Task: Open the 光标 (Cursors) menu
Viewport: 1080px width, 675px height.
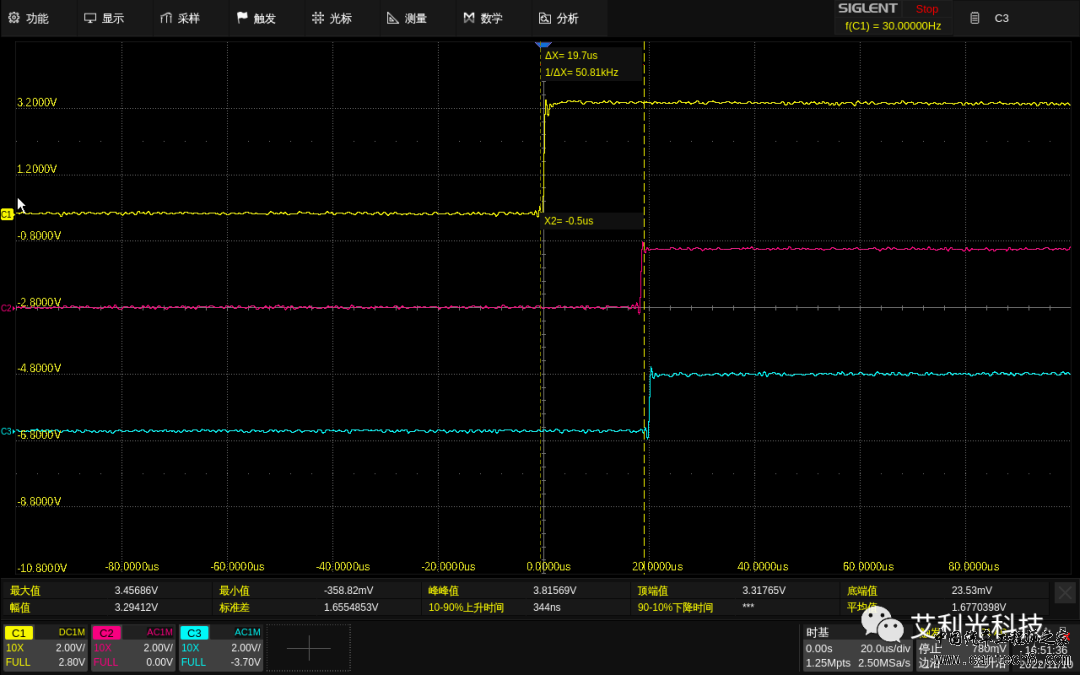Action: tap(331, 18)
